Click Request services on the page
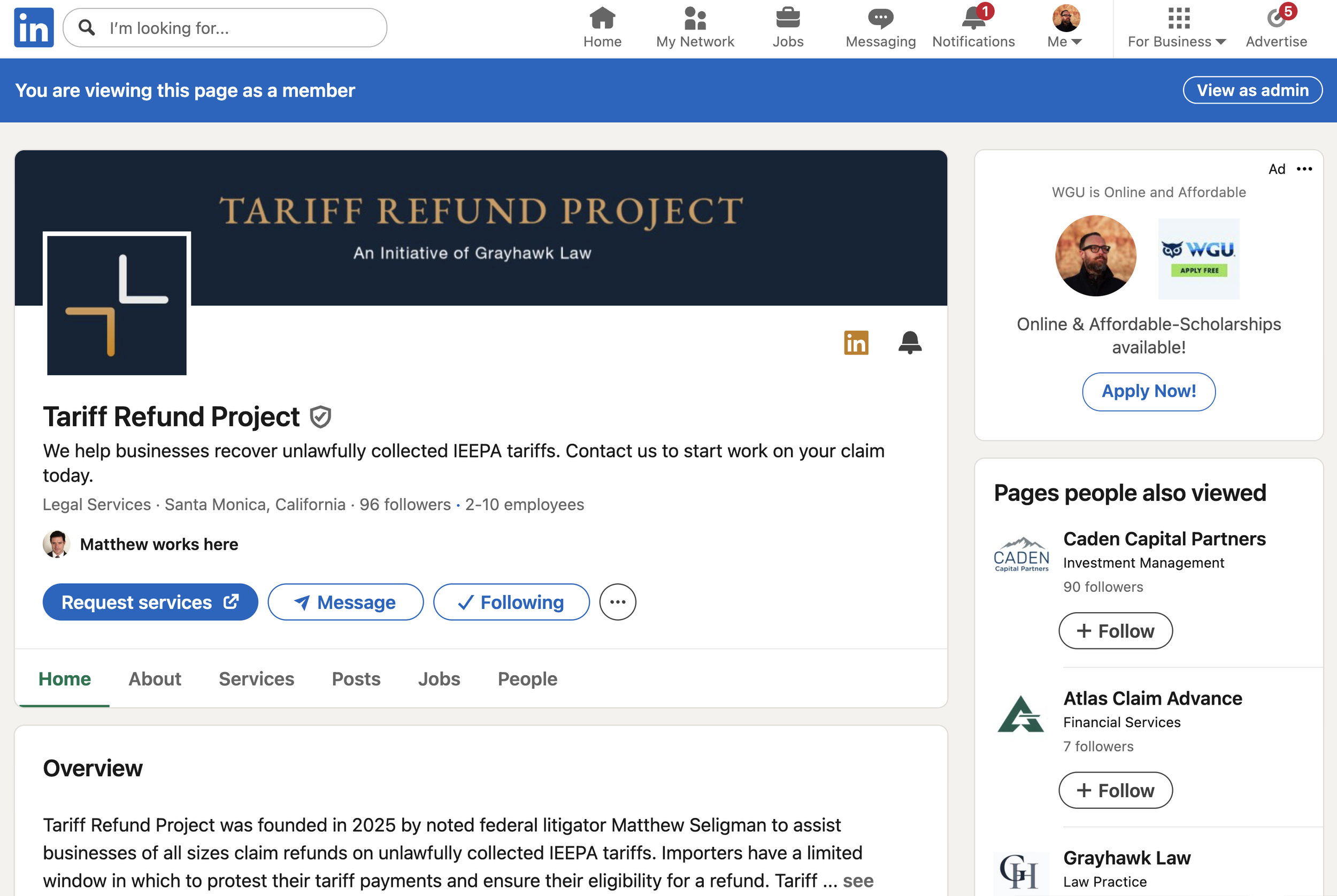 [x=150, y=602]
